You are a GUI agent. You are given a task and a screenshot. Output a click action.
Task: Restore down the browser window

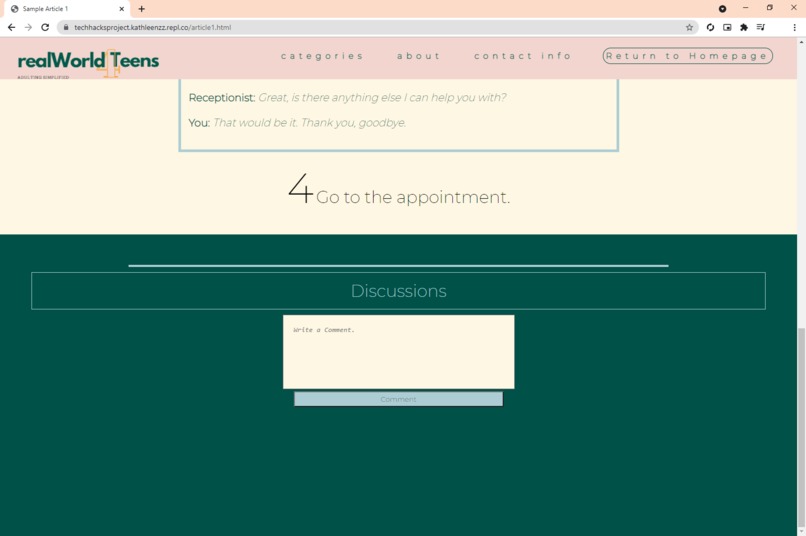pos(770,8)
